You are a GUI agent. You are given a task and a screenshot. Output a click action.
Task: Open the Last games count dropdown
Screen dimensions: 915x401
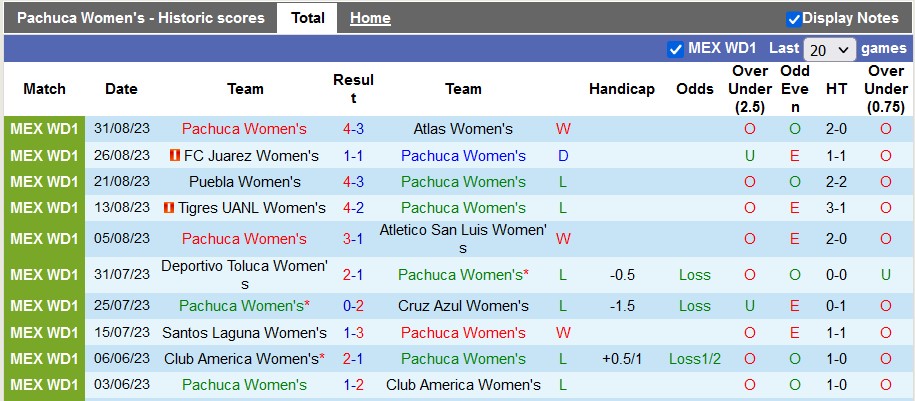(830, 49)
